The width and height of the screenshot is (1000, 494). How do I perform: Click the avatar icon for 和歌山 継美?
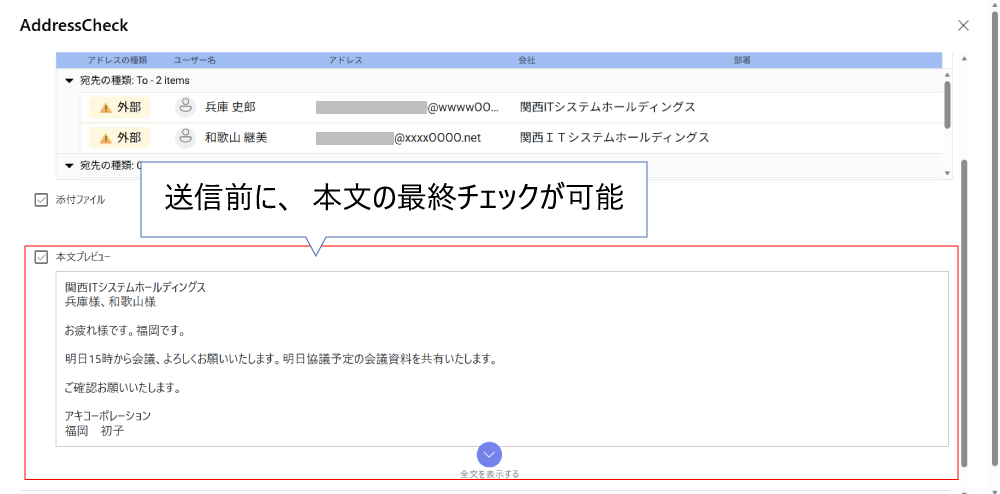click(184, 137)
